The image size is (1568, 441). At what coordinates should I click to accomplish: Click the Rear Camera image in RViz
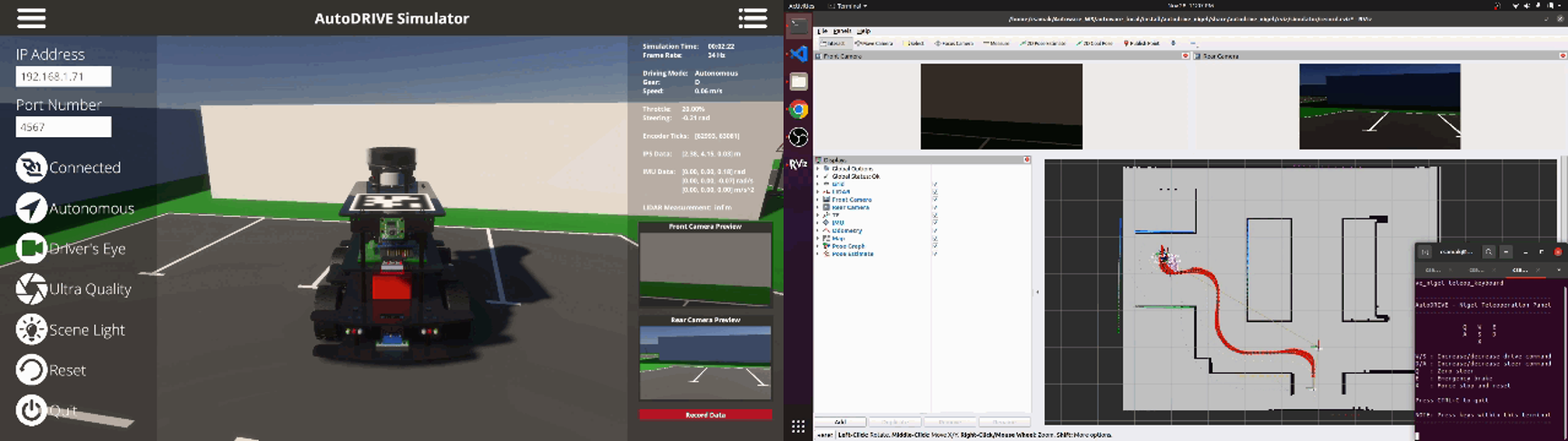tap(1380, 106)
